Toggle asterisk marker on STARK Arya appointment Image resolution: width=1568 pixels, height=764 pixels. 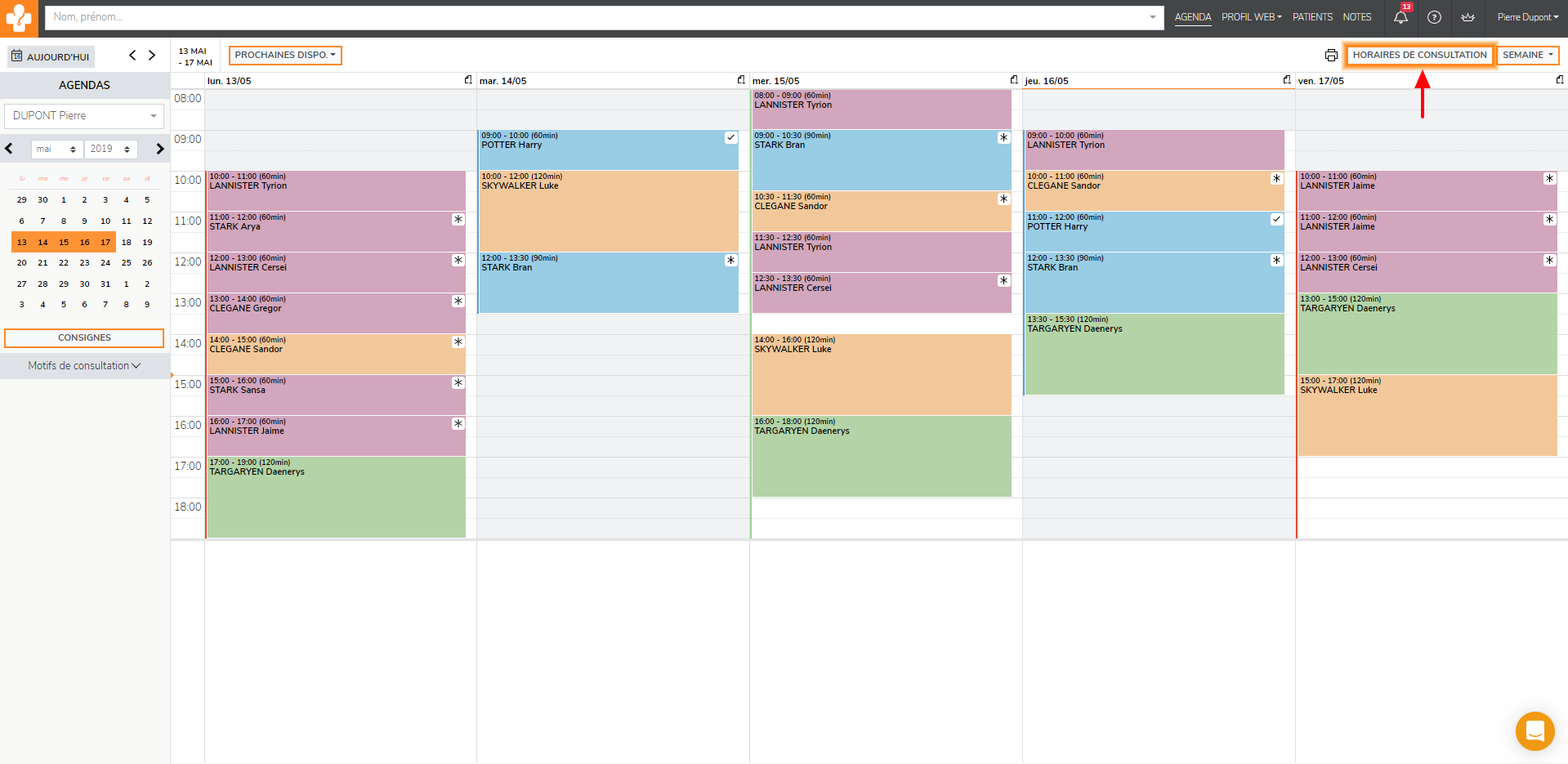(458, 220)
